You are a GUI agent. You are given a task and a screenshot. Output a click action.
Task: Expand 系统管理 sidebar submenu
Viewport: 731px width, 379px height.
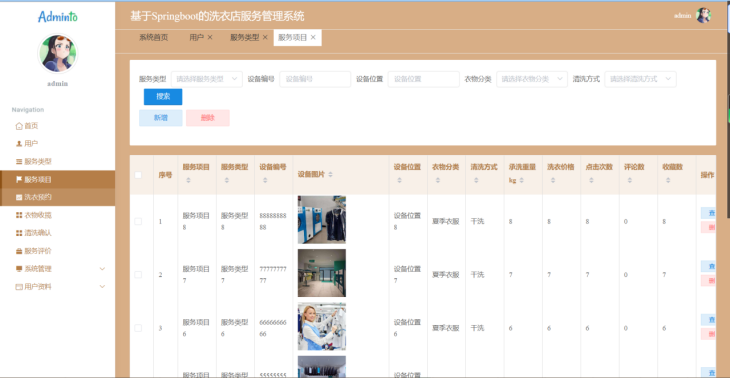57,269
